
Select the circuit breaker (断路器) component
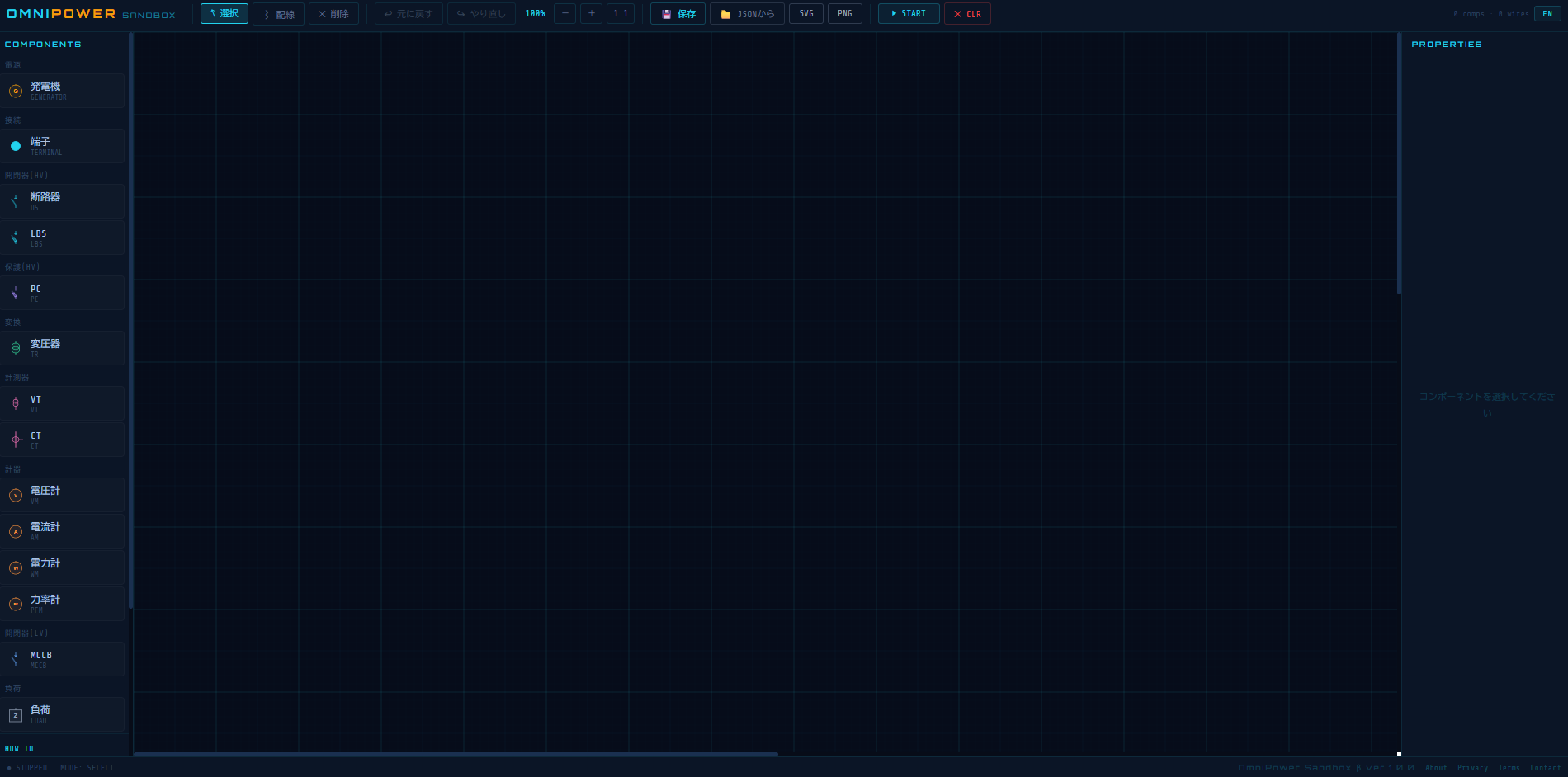[x=63, y=201]
